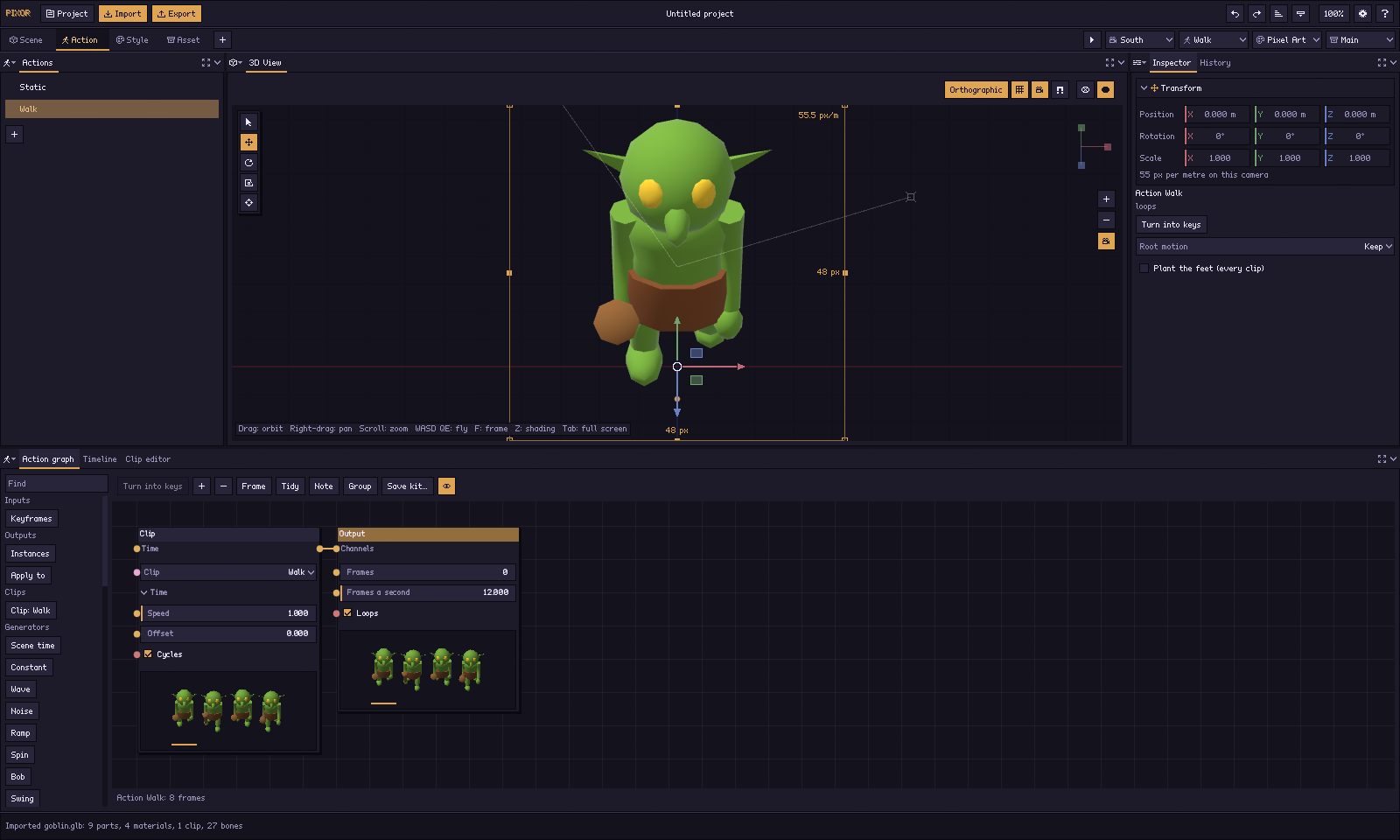Switch to the Asset tab
The image size is (1400, 840).
[x=184, y=40]
